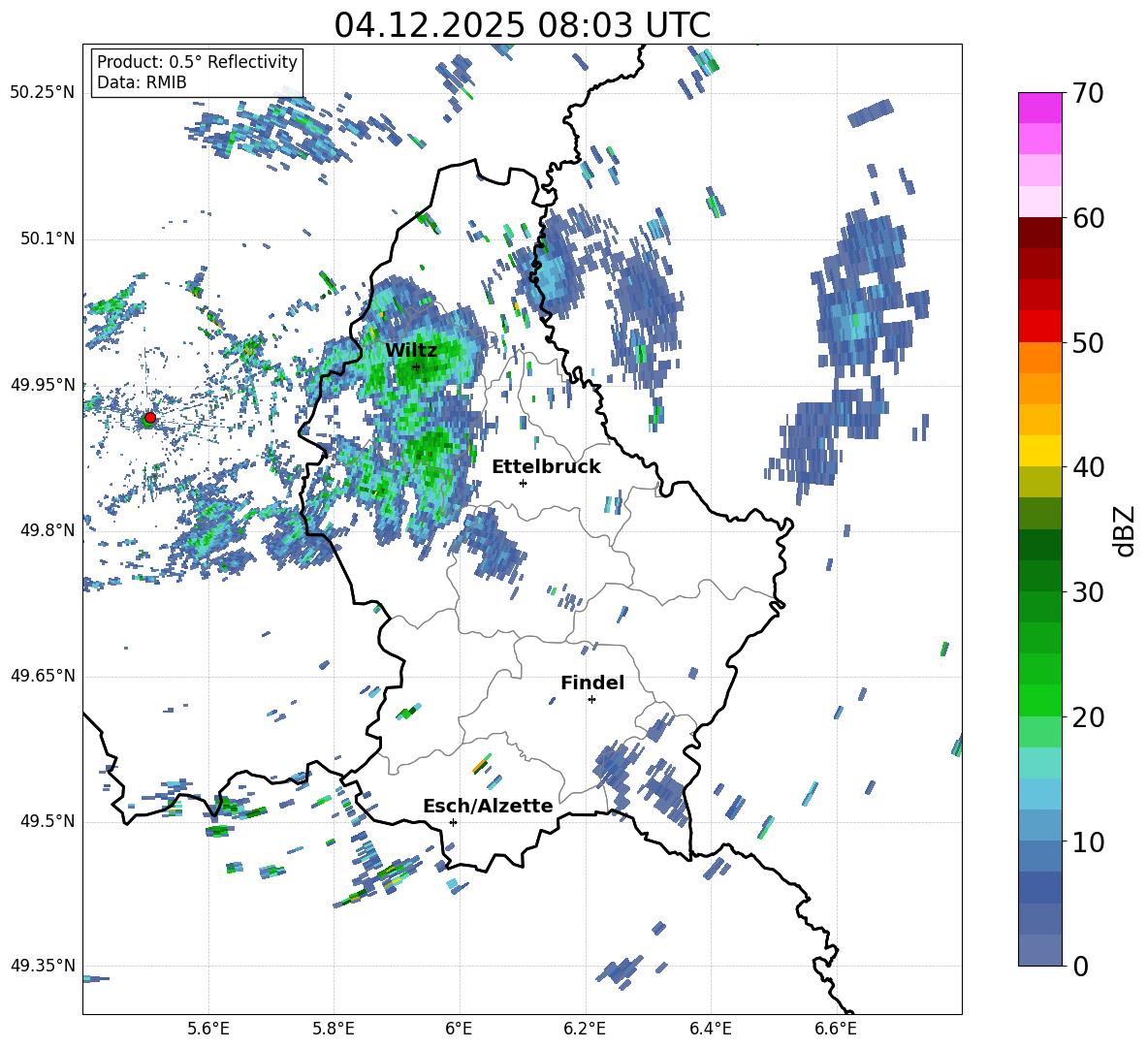
Task: Click the Ettelbruck station cross marker
Action: pyautogui.click(x=523, y=483)
